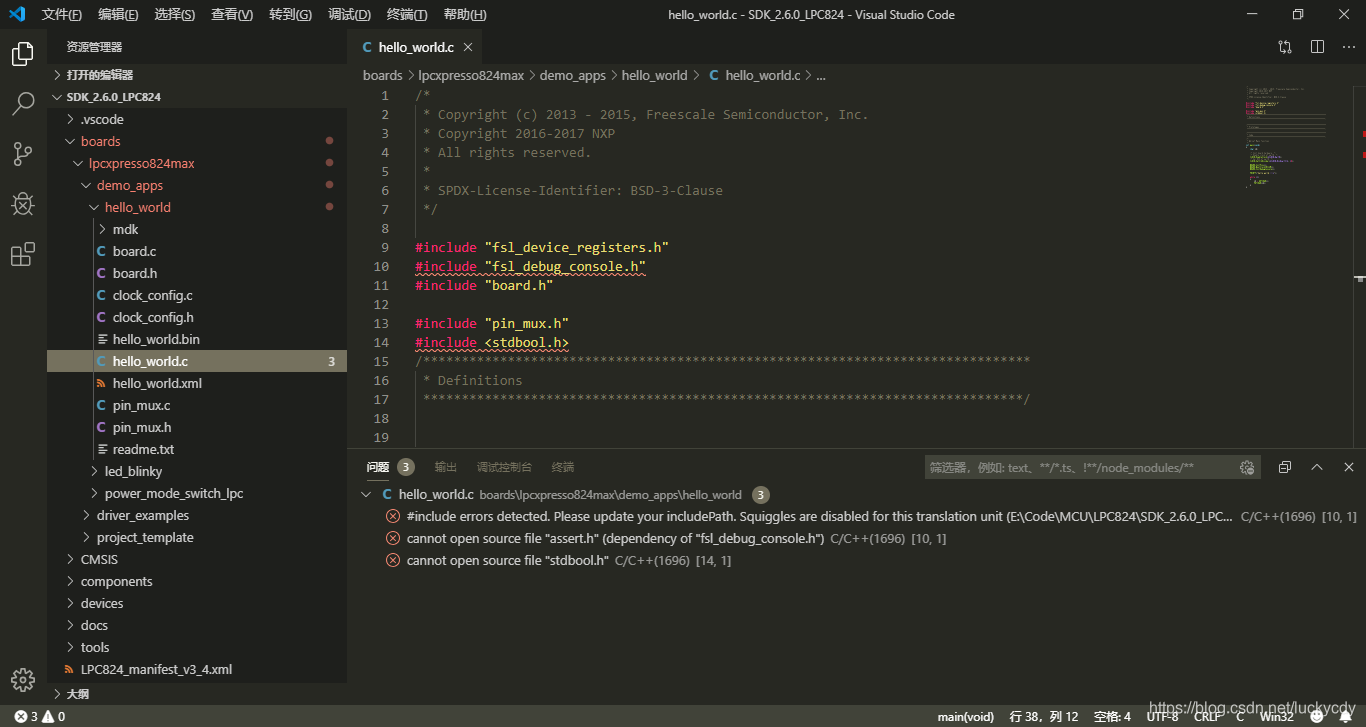1366x727 pixels.
Task: Open File menu (文件)
Action: pos(62,15)
